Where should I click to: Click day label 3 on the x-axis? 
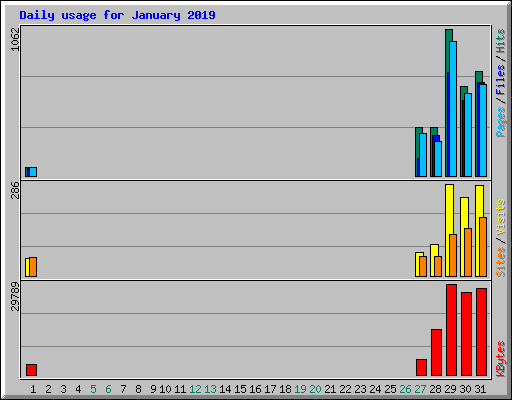(x=63, y=389)
